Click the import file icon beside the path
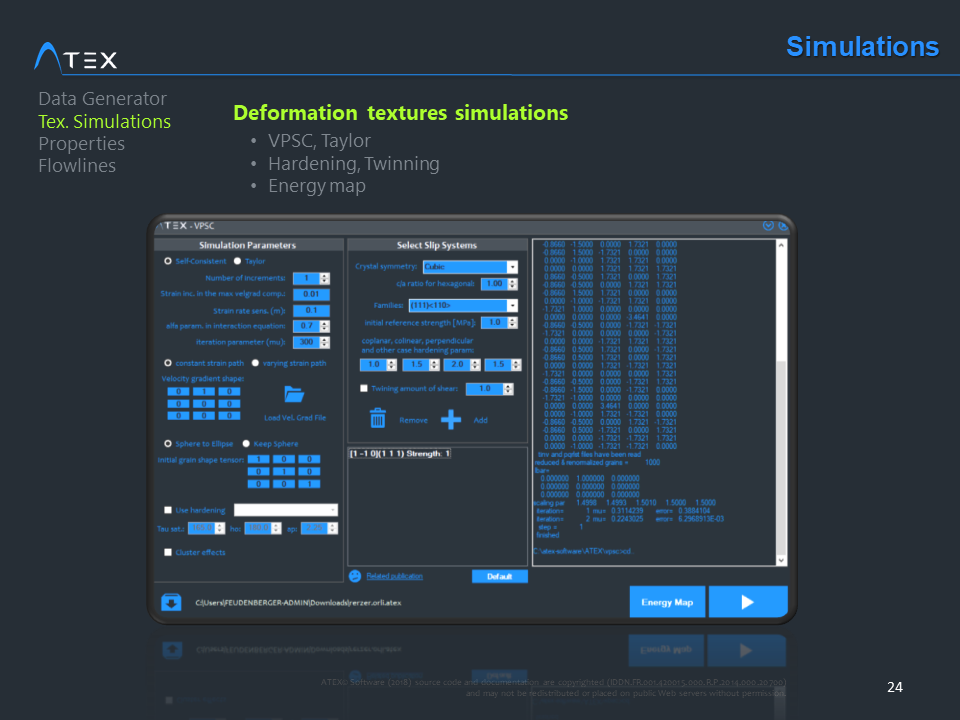The height and width of the screenshot is (720, 960). point(171,602)
